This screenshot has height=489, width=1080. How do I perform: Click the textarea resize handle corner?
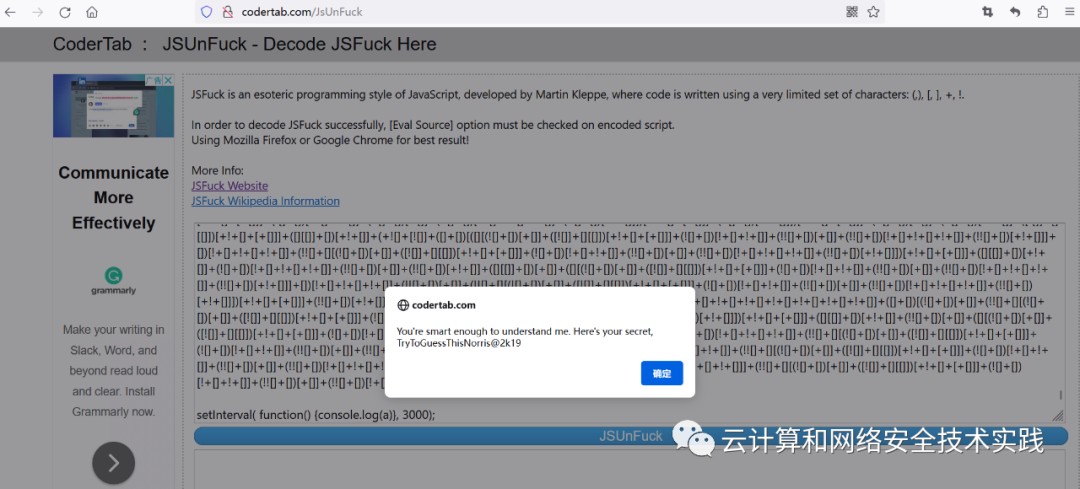pos(1058,415)
